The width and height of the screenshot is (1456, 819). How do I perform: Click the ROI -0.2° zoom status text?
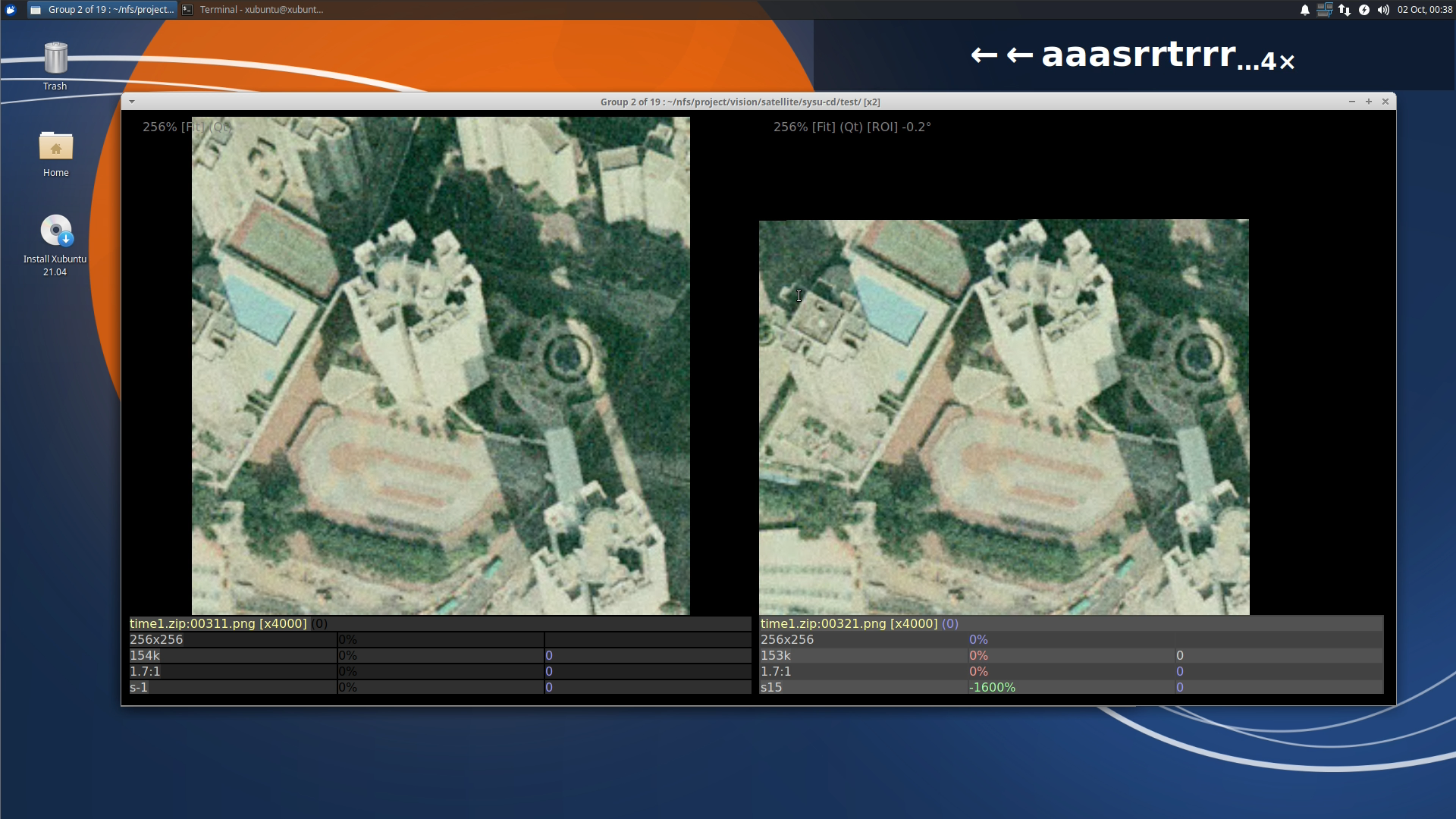pyautogui.click(x=852, y=127)
